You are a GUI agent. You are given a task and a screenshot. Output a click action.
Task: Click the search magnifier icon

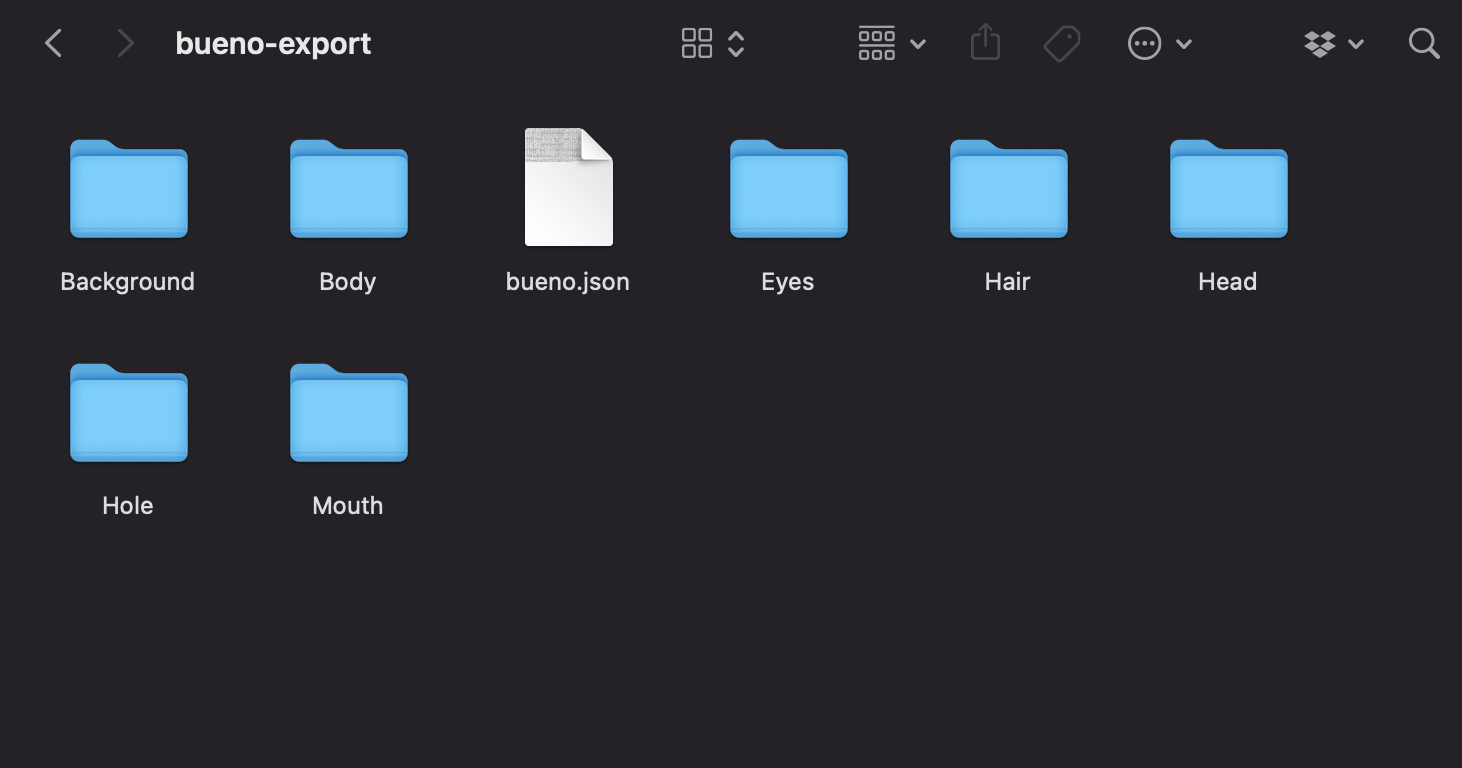pos(1423,43)
